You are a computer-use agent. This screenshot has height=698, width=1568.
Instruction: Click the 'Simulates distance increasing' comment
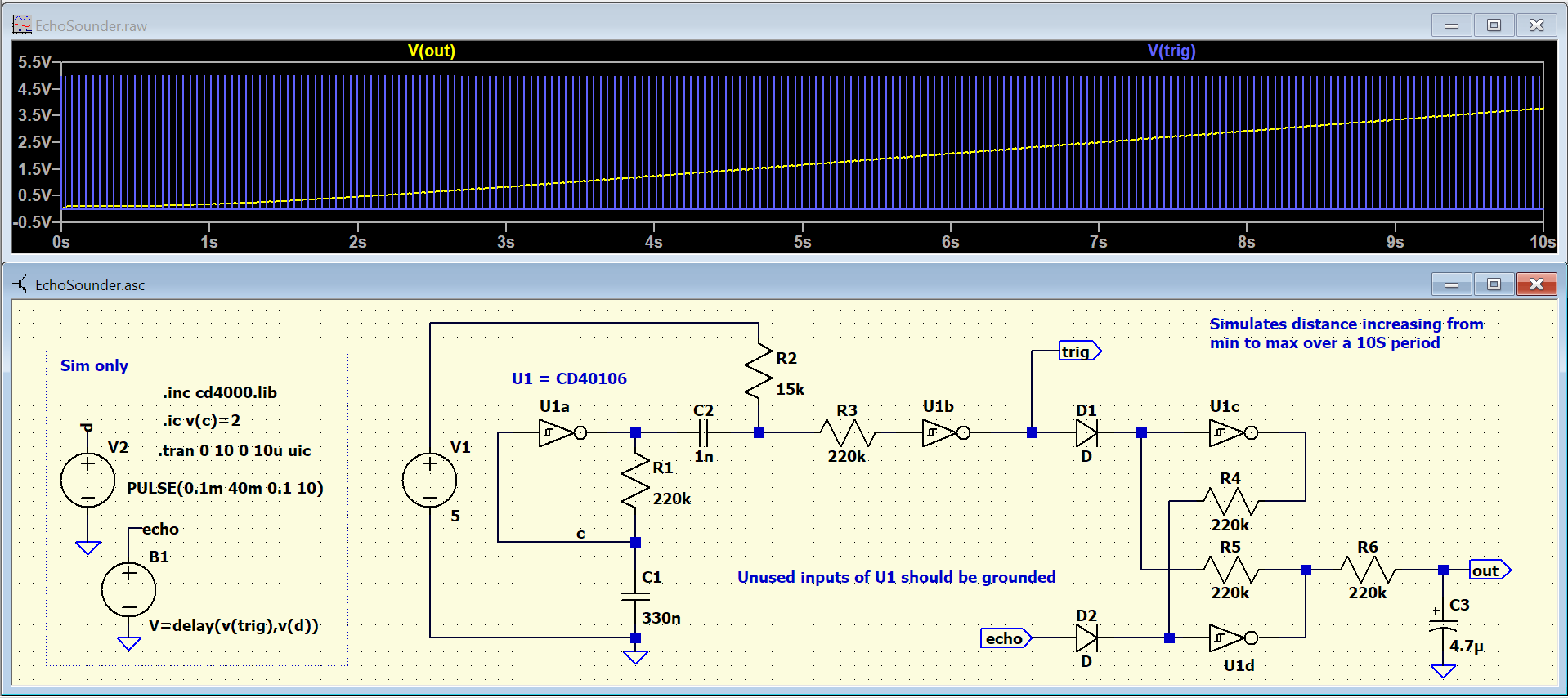[1346, 333]
